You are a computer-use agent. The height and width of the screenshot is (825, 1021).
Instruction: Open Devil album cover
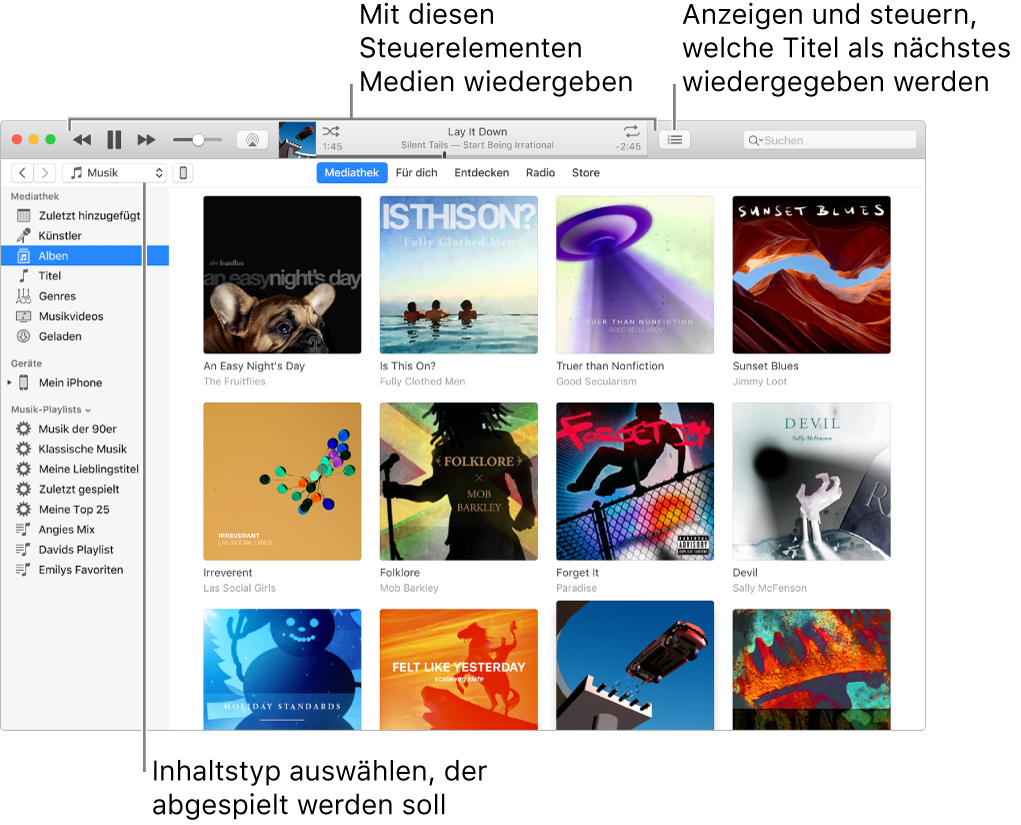pyautogui.click(x=811, y=481)
